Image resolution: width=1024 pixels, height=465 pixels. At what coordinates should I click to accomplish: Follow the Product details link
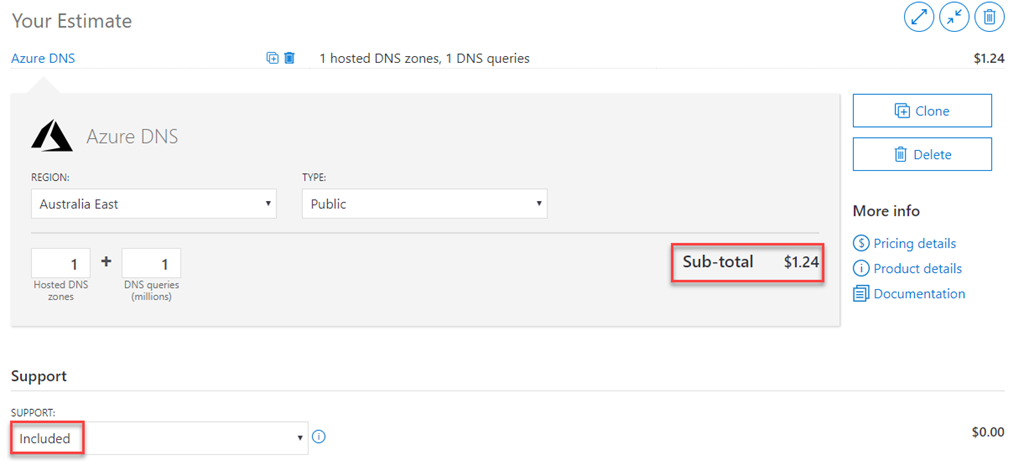point(917,268)
